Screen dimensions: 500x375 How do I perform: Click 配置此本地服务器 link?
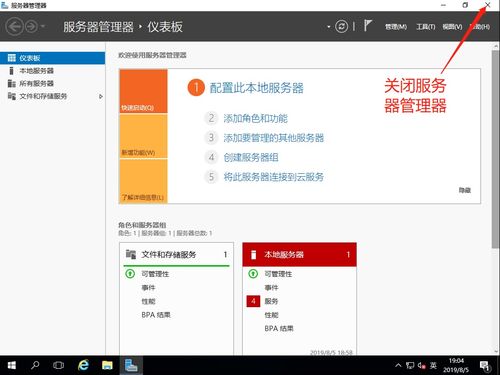pos(256,88)
